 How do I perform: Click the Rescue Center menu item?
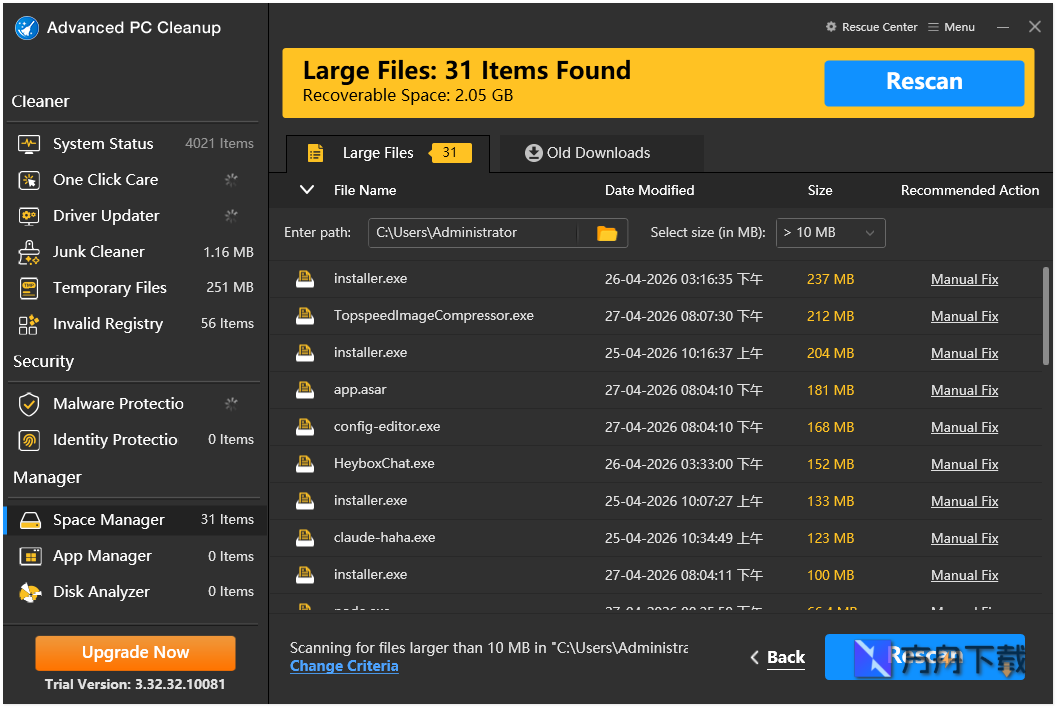point(872,27)
